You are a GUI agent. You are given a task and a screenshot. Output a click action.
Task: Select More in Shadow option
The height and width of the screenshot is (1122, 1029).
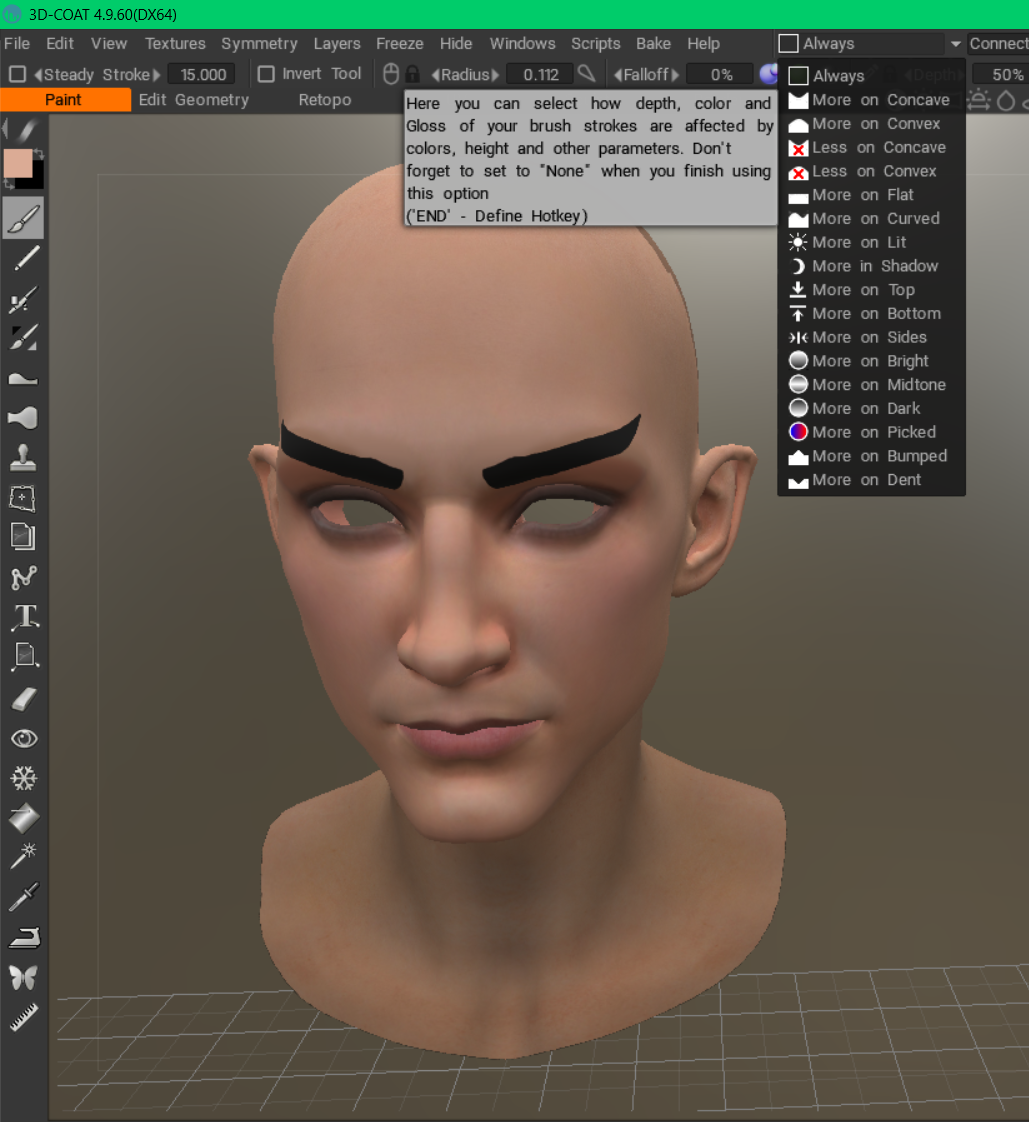pos(872,266)
